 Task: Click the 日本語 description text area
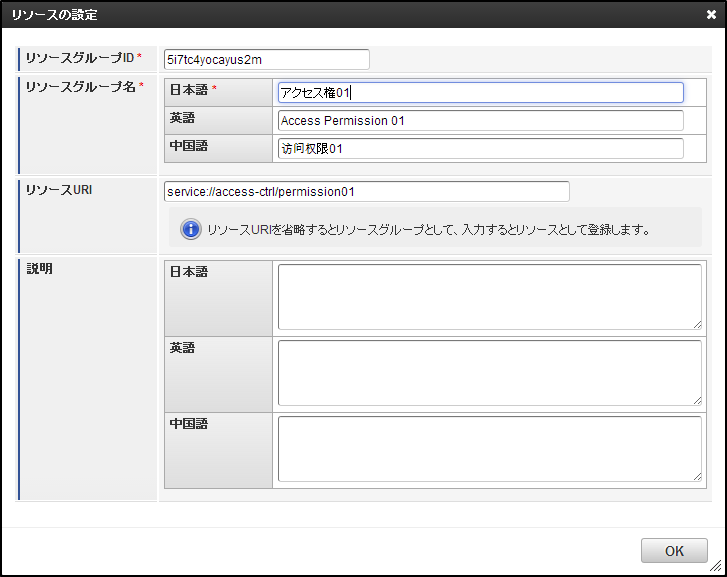(x=489, y=296)
